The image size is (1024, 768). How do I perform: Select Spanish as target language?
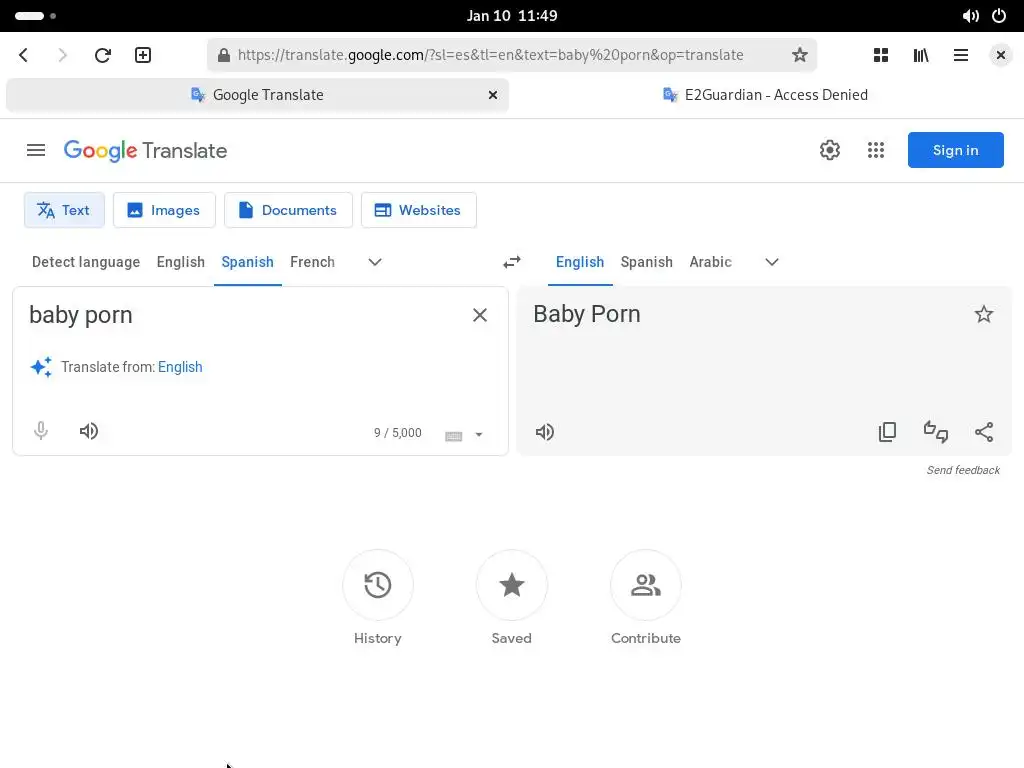[x=647, y=262]
